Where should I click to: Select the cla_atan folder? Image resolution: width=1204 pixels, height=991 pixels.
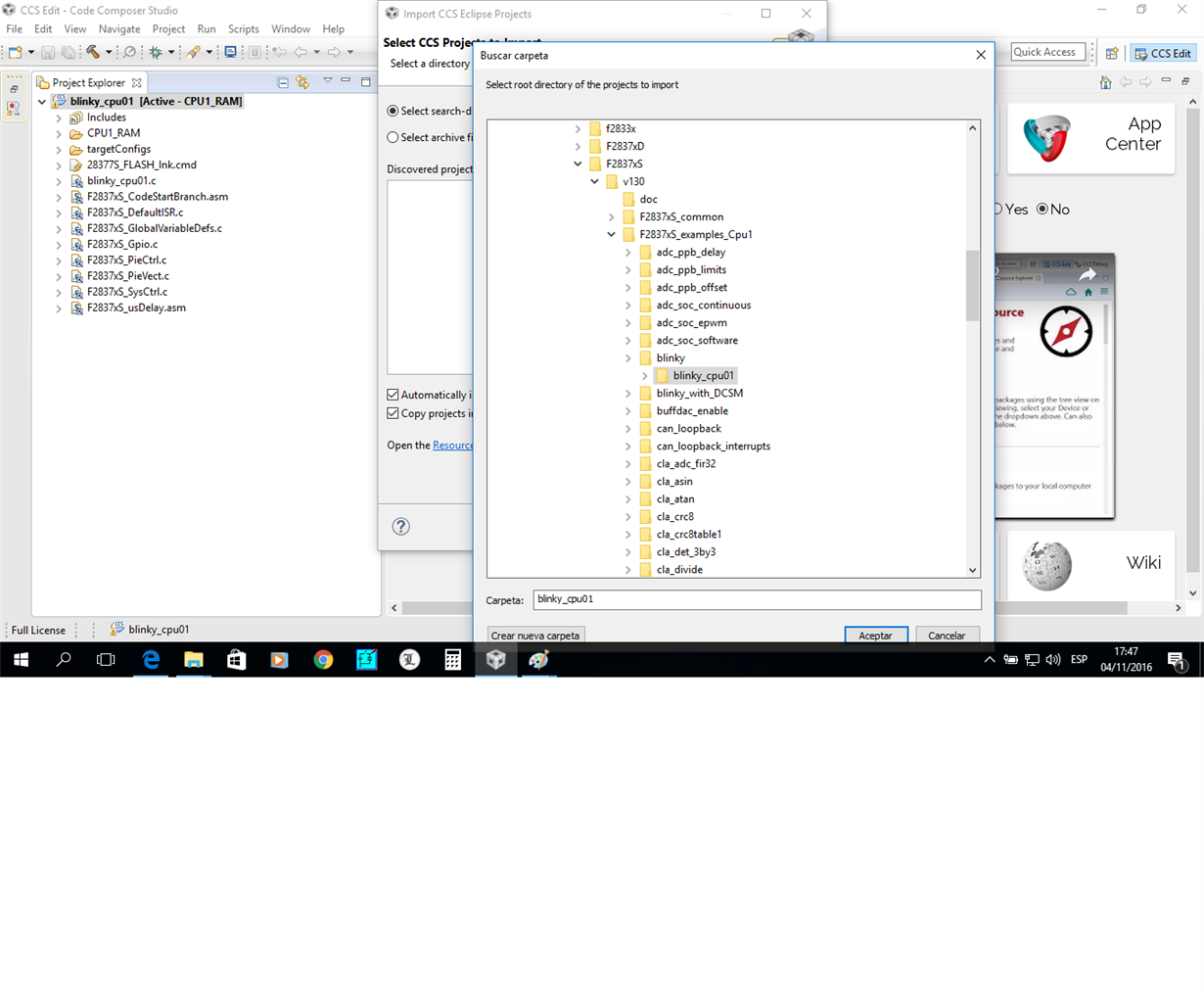click(675, 498)
